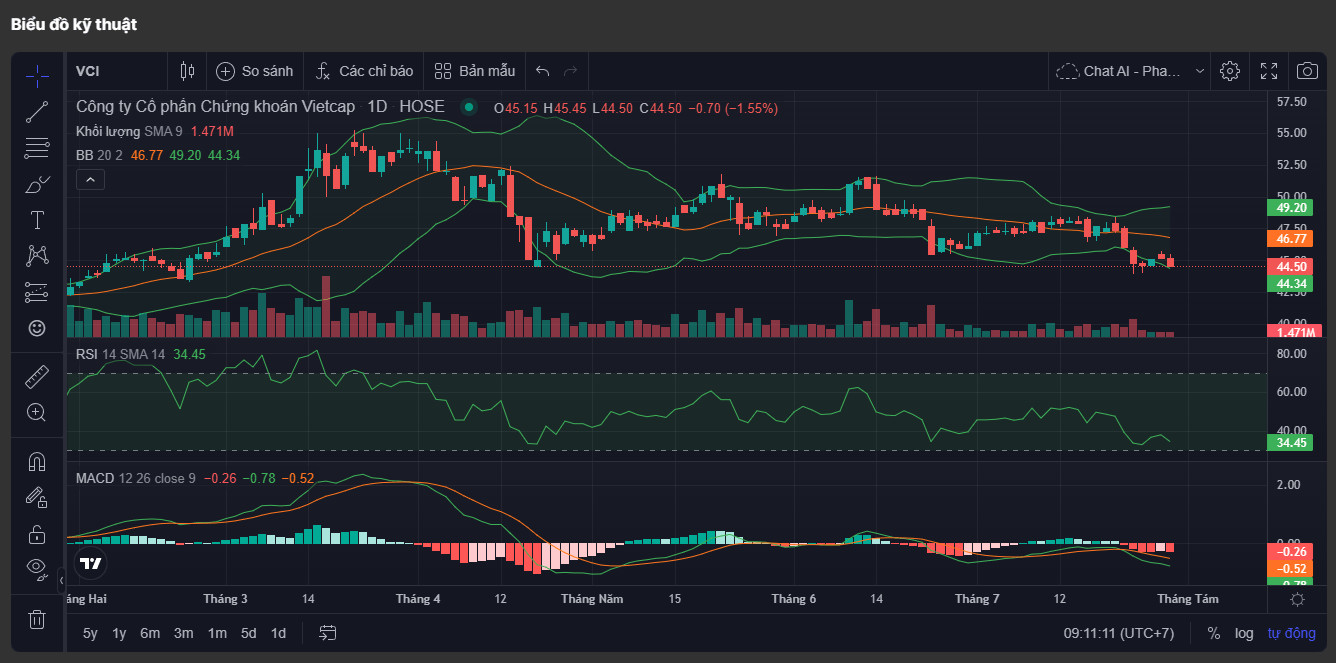
Task: Open Các chỉ báo indicators menu
Action: 364,71
